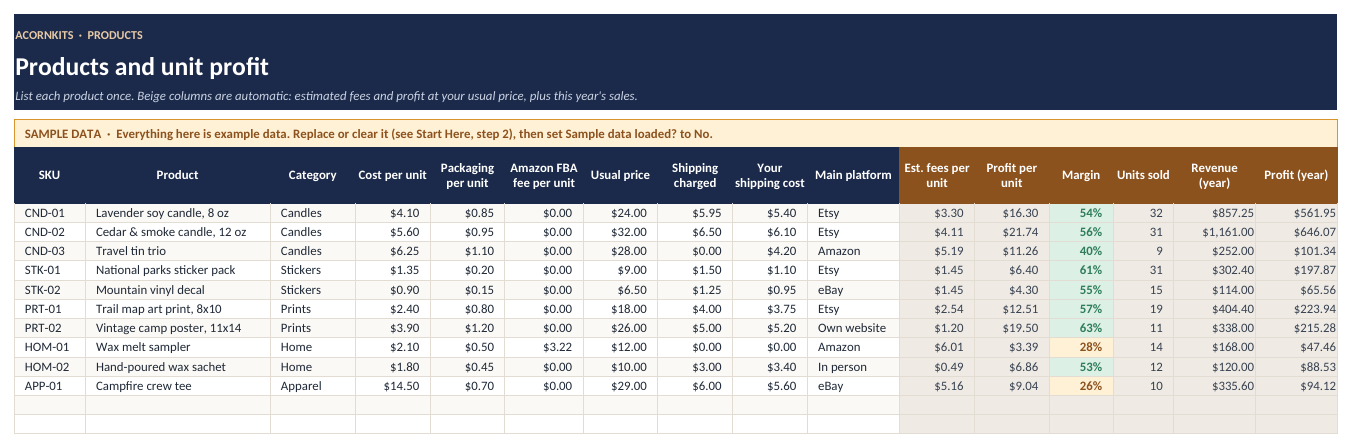Select cost per unit $14.50
Screen dimensions: 1352x448
(392, 385)
